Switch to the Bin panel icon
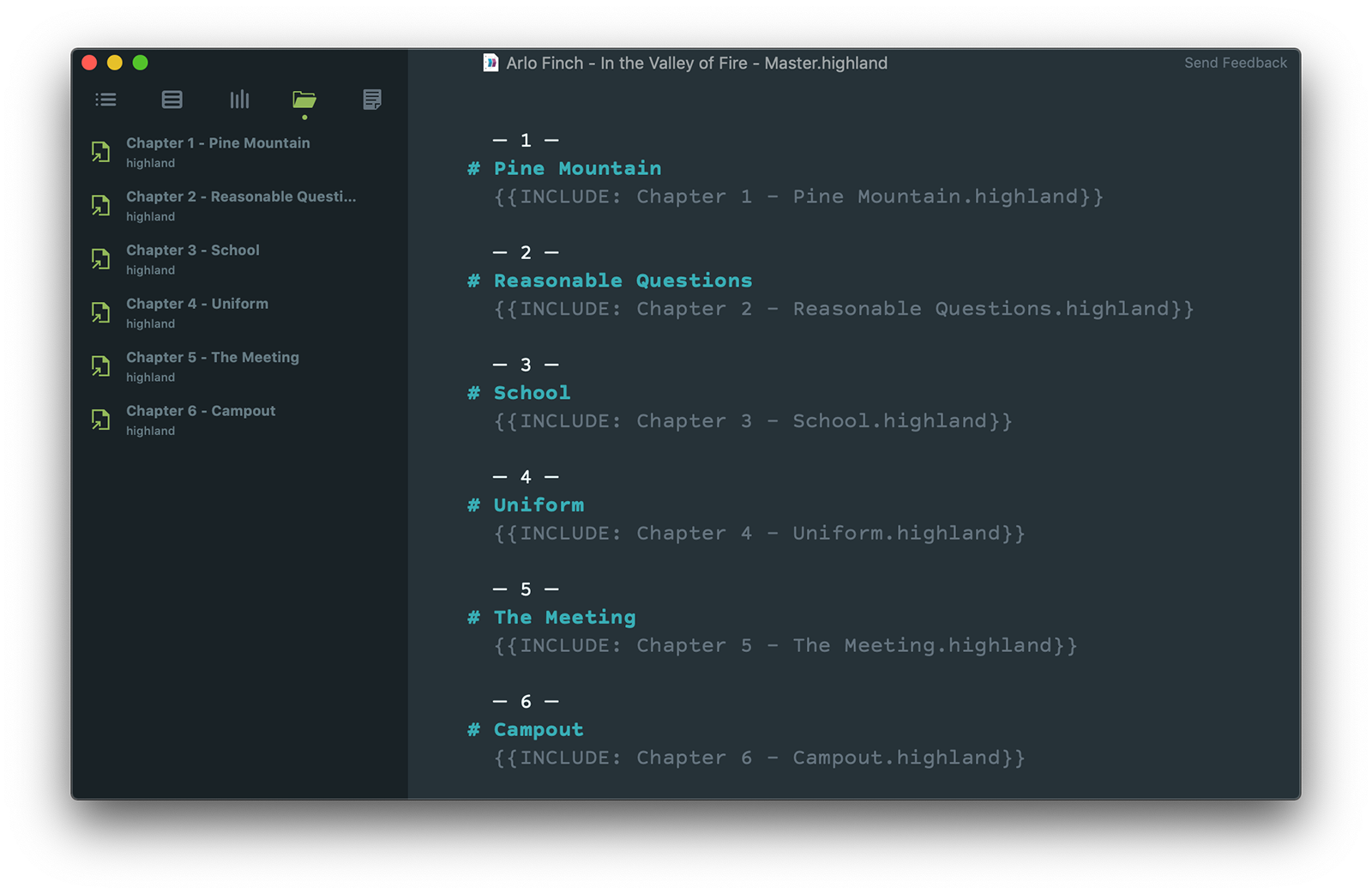Image resolution: width=1372 pixels, height=894 pixels. click(172, 100)
